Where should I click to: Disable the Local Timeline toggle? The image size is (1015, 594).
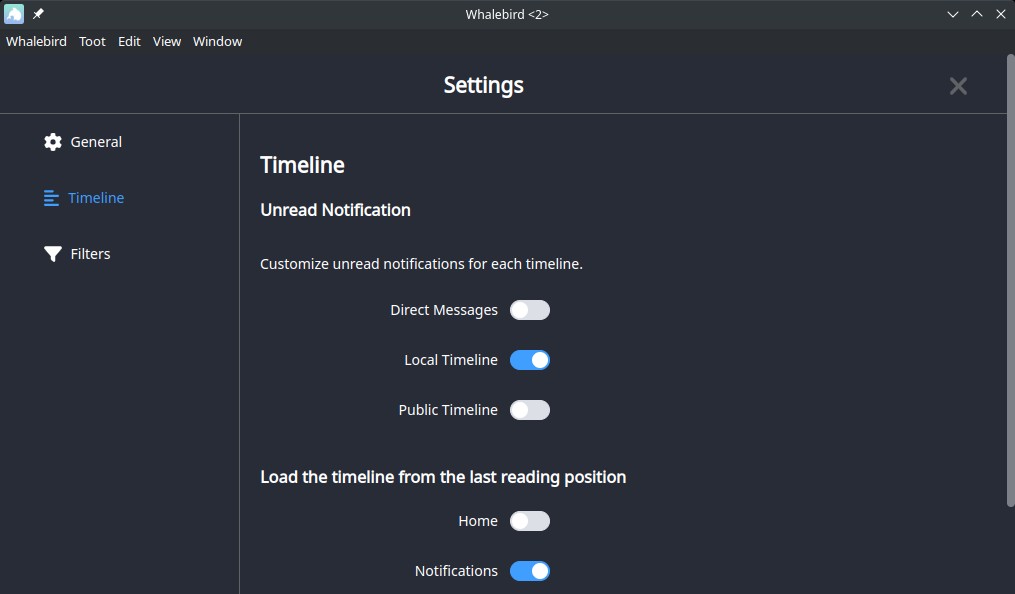coord(530,360)
